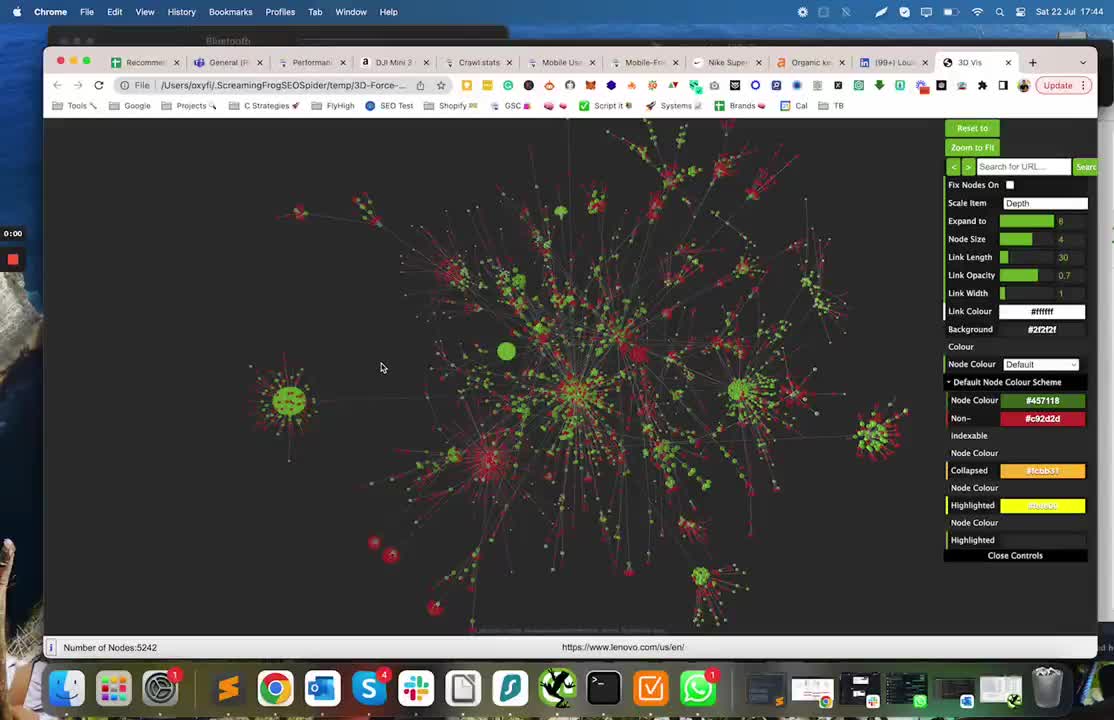The width and height of the screenshot is (1114, 720).
Task: Click the Search for URL input field
Action: pos(1022,167)
